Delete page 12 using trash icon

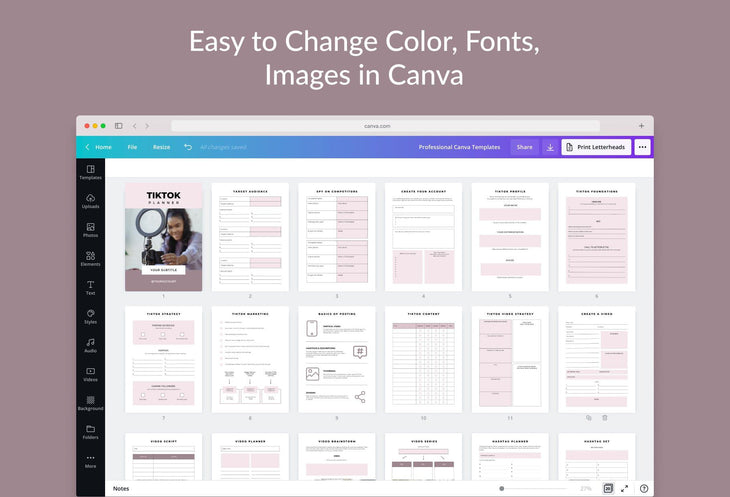pyautogui.click(x=604, y=417)
